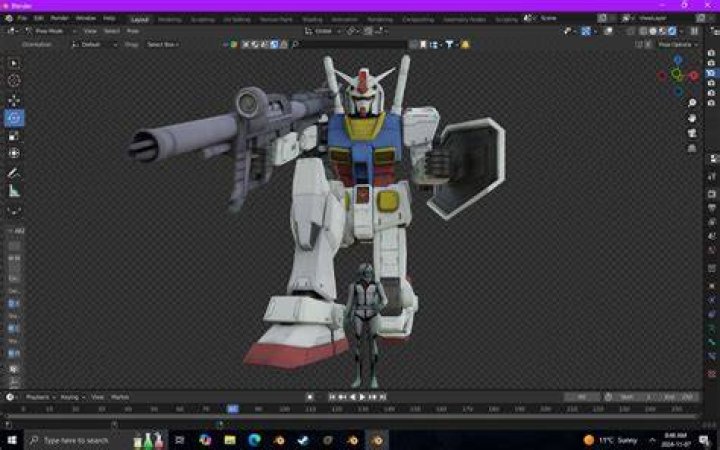Toggle show gizmo button in header
This screenshot has height=450, width=720.
[x=586, y=31]
